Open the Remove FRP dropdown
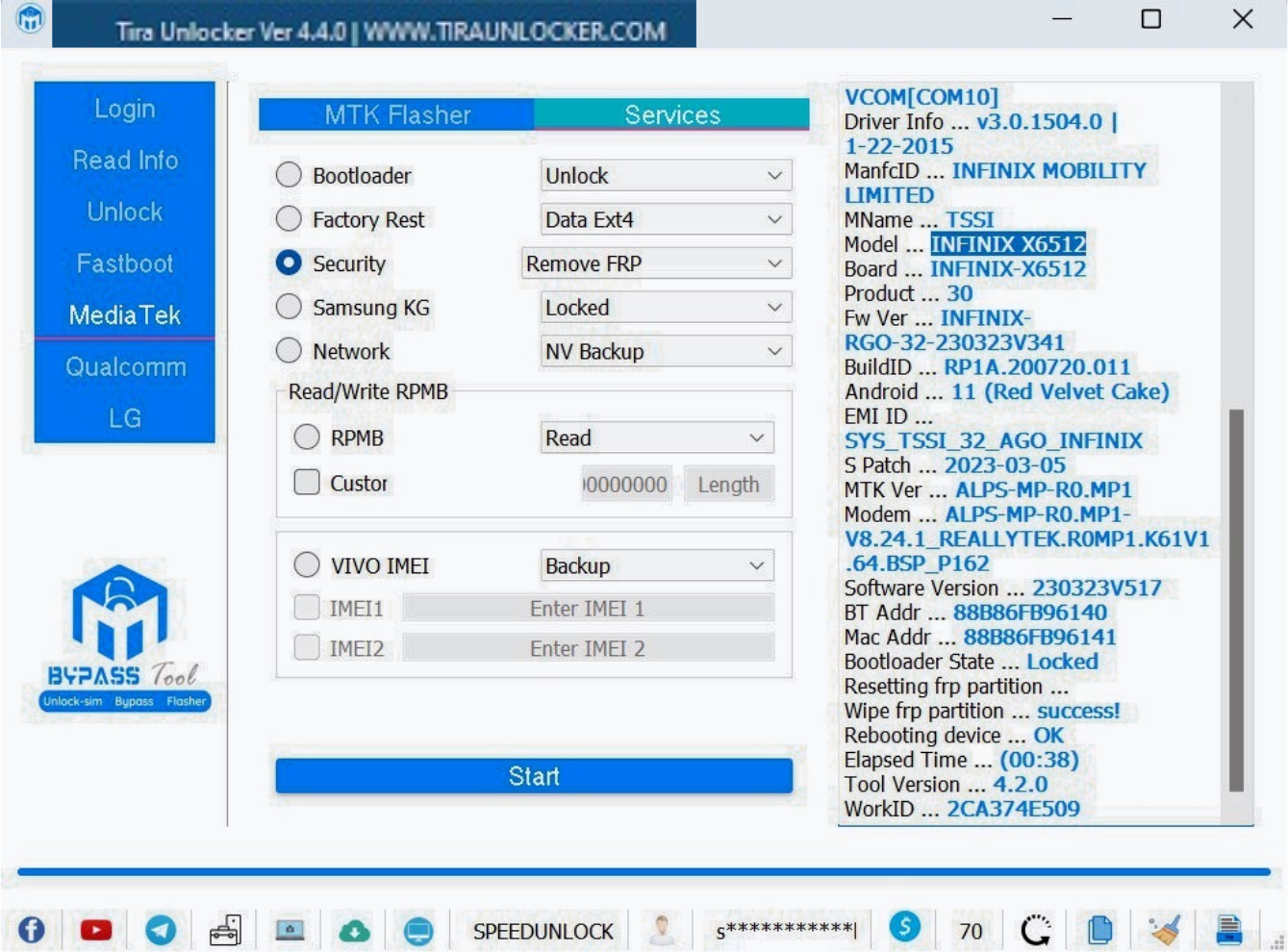Image resolution: width=1288 pixels, height=952 pixels. (656, 263)
